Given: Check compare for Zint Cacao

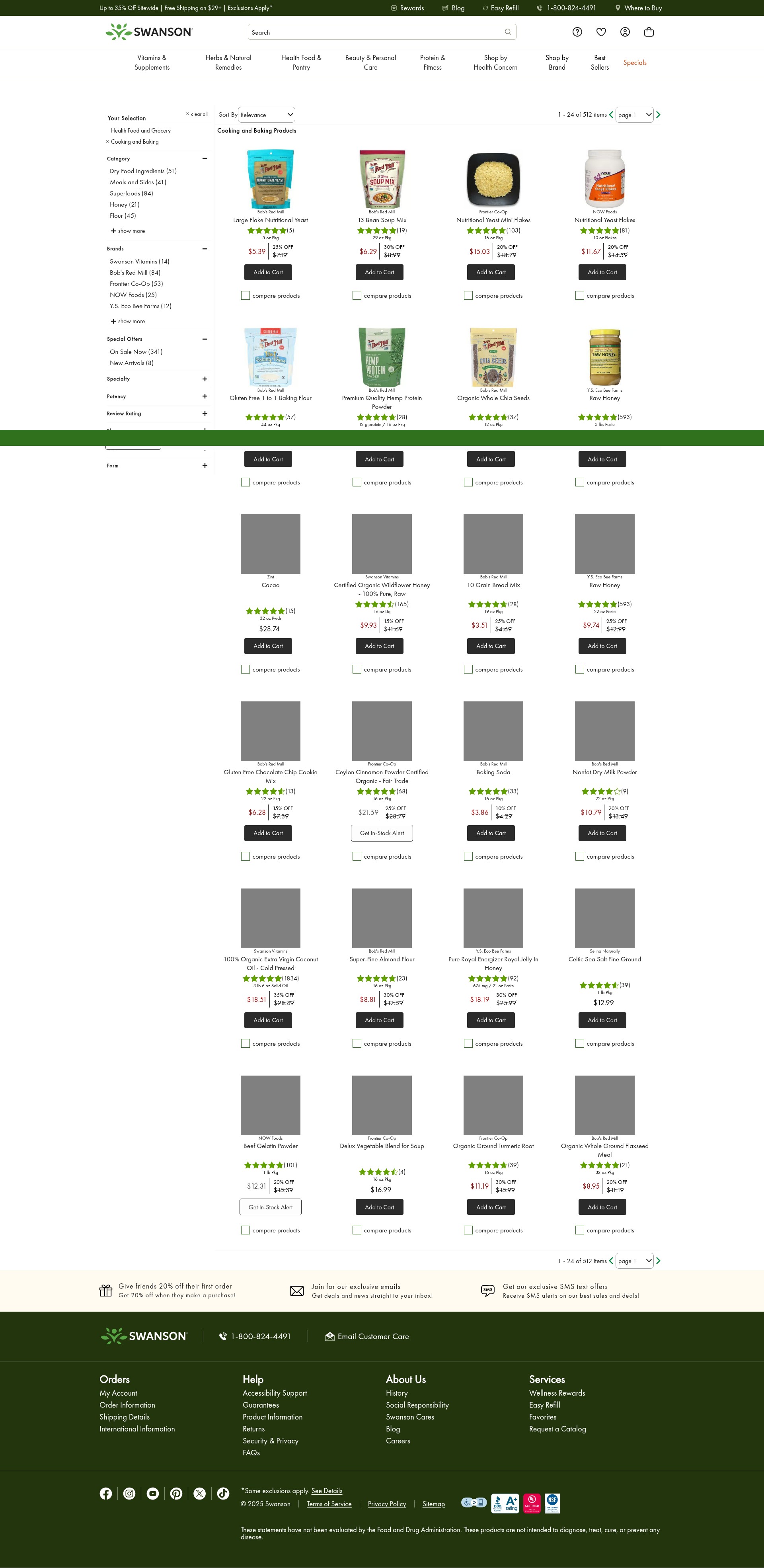Looking at the screenshot, I should (x=246, y=669).
